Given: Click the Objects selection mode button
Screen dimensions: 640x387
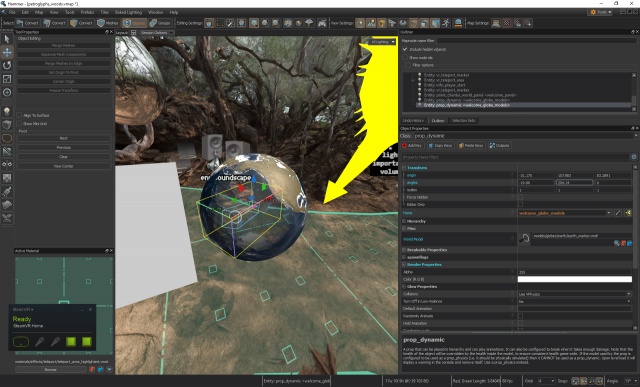Looking at the screenshot, I should [x=134, y=23].
